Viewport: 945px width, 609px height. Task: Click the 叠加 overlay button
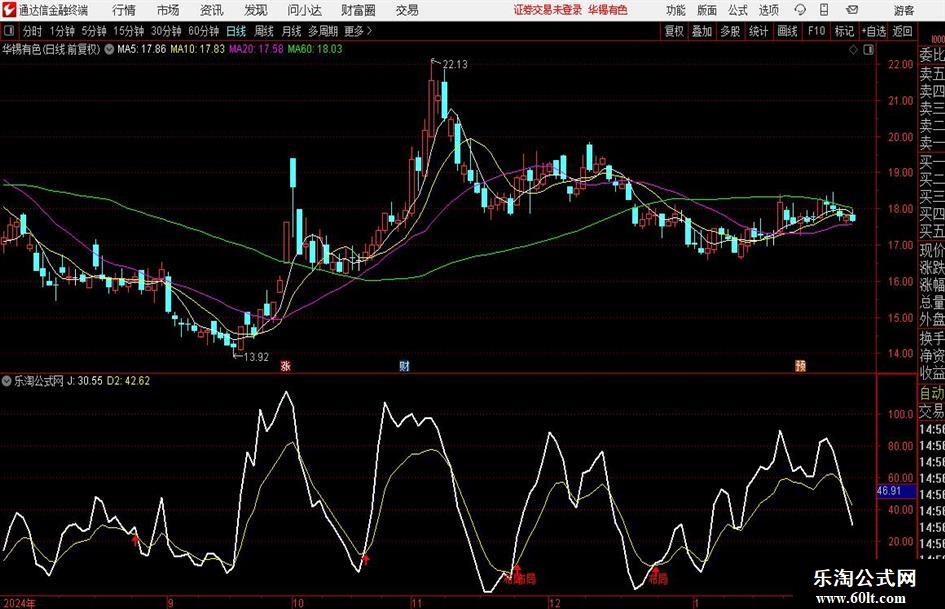(x=702, y=31)
